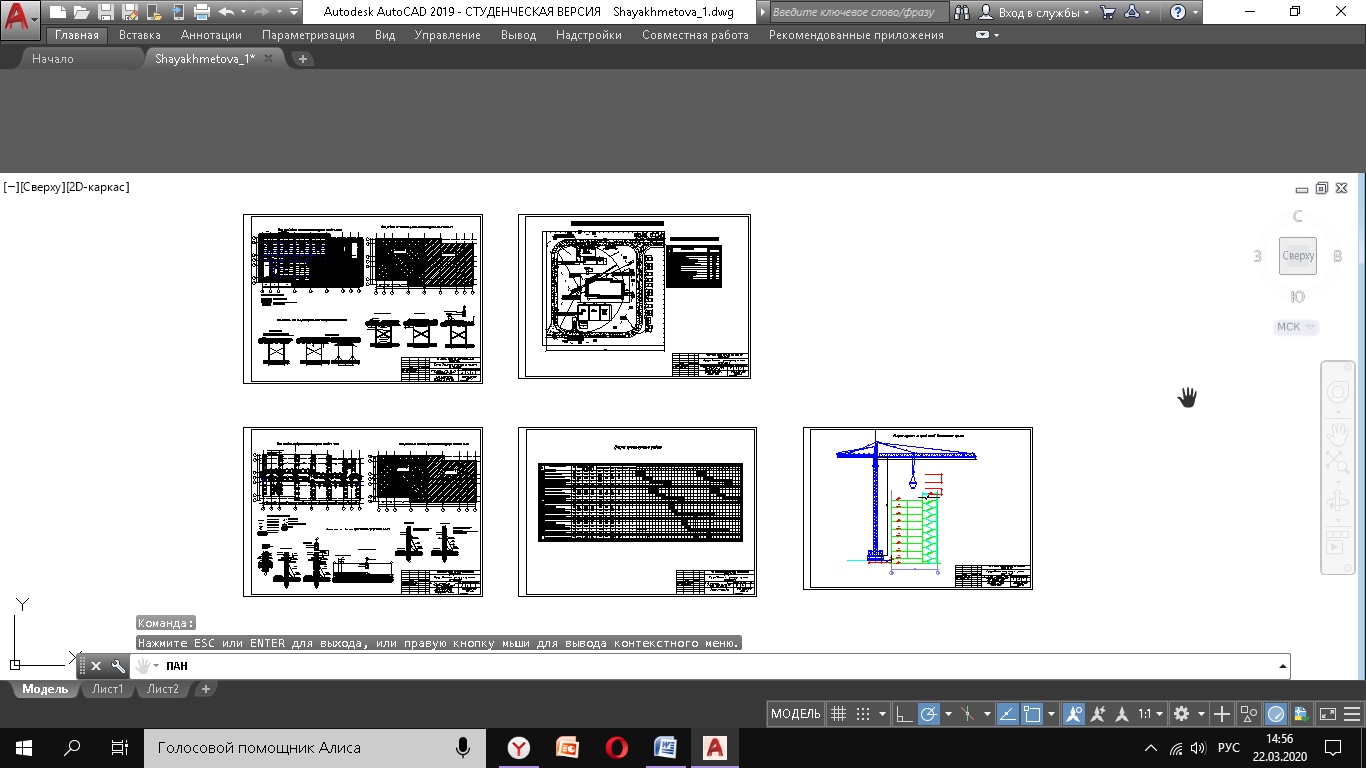Click the 'Сверху' face on the ViewCube
The width and height of the screenshot is (1366, 768).
pyautogui.click(x=1298, y=256)
